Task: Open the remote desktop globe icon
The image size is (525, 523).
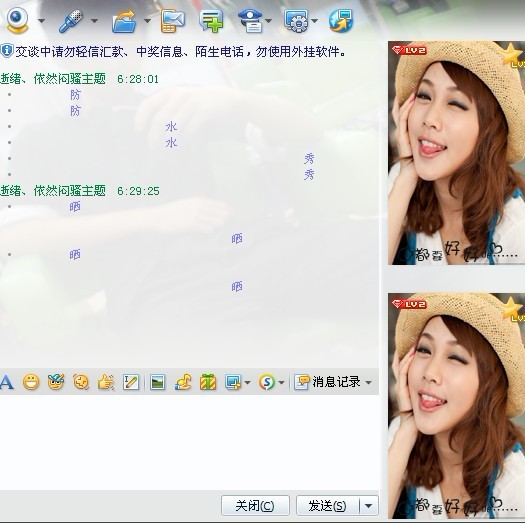Action: click(x=341, y=21)
